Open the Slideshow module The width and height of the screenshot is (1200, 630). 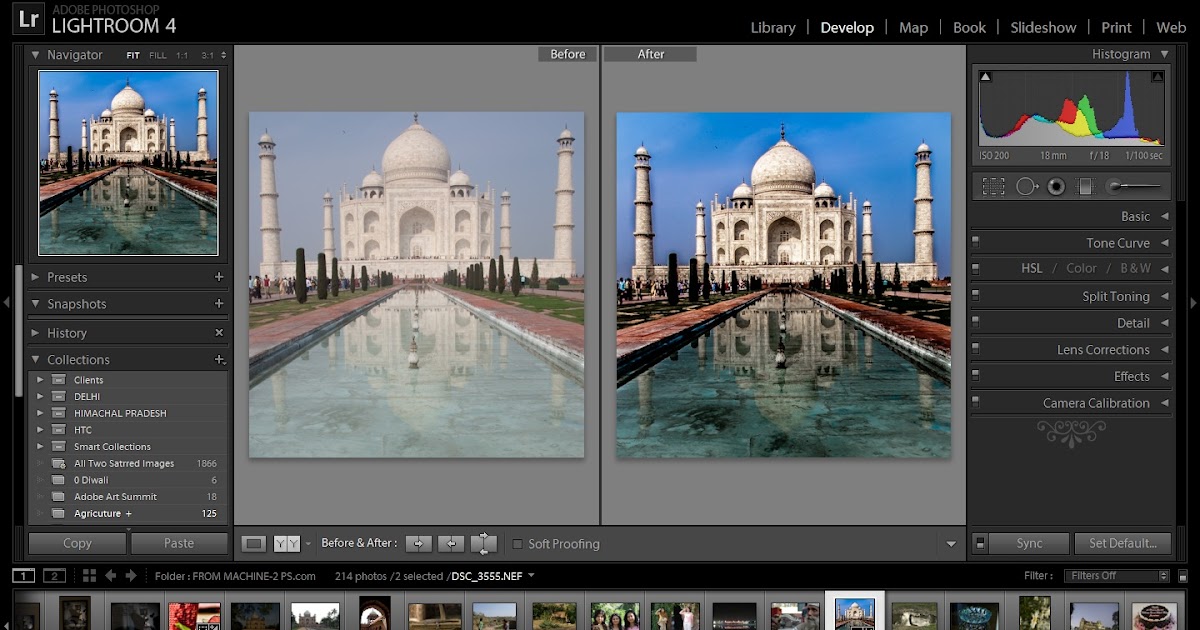click(x=1043, y=27)
